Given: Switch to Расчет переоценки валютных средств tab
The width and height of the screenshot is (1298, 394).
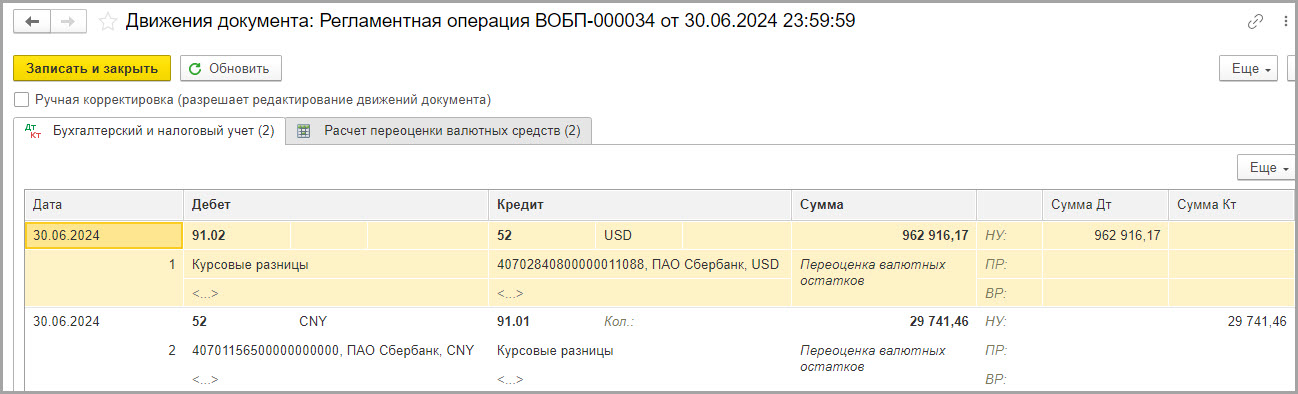Looking at the screenshot, I should 438,131.
